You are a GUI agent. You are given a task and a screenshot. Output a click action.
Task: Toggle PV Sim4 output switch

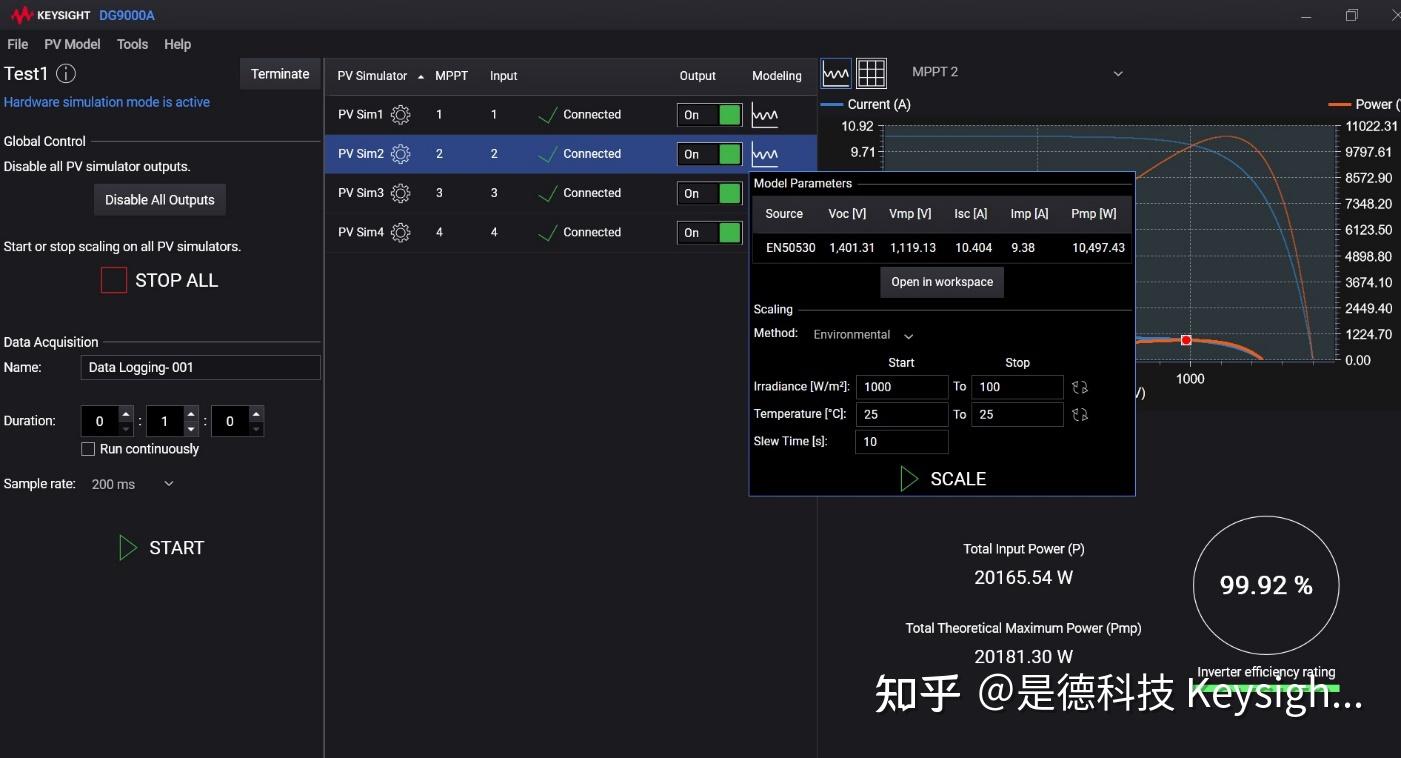point(710,233)
